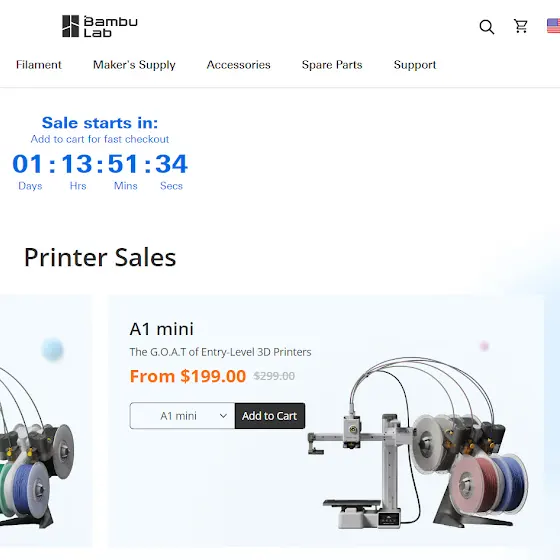Open the Maker's Supply menu
Viewport: 560px width, 560px height.
(134, 65)
